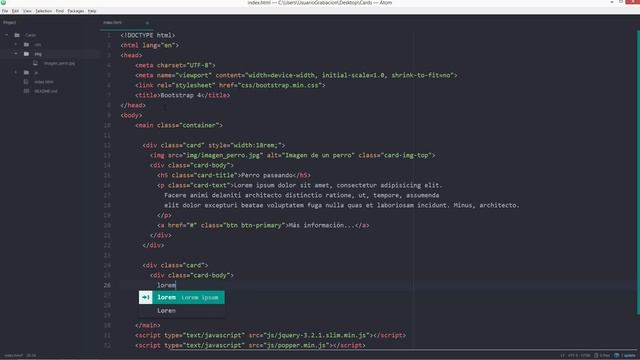This screenshot has height=360, width=640.
Task: Click the Atom logo in title bar
Action: [x=3, y=3]
